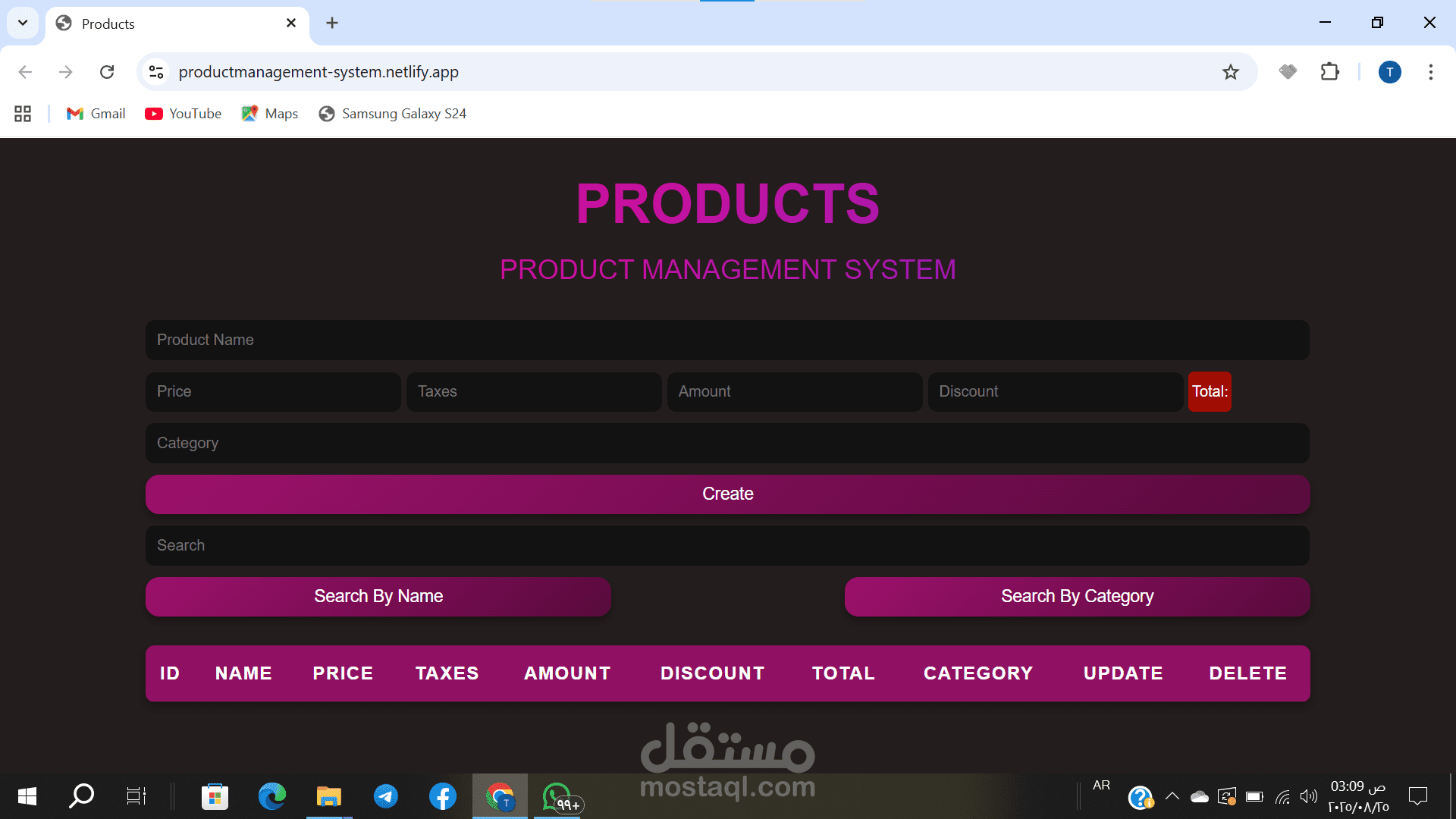The height and width of the screenshot is (819, 1456).
Task: Click the PRODUCTS page heading
Action: coord(728,203)
